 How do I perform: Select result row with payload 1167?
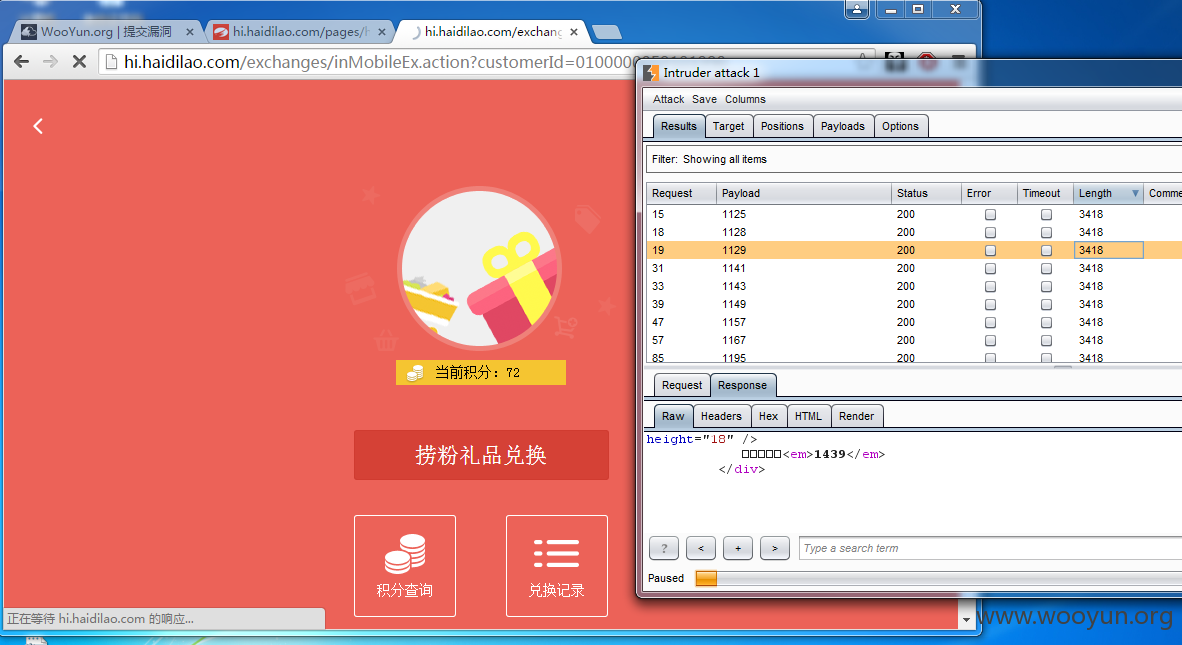914,341
